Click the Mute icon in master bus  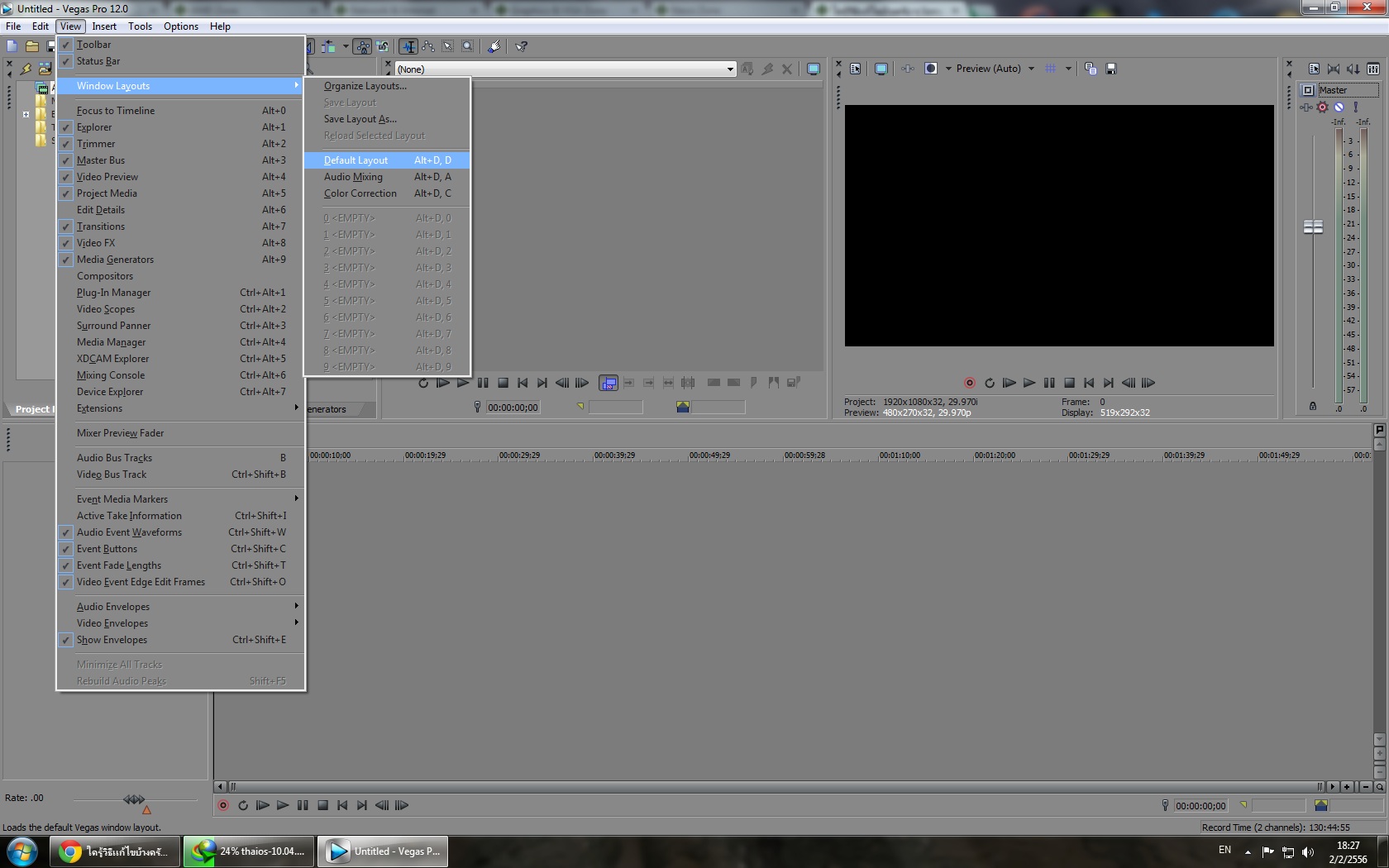(1339, 107)
